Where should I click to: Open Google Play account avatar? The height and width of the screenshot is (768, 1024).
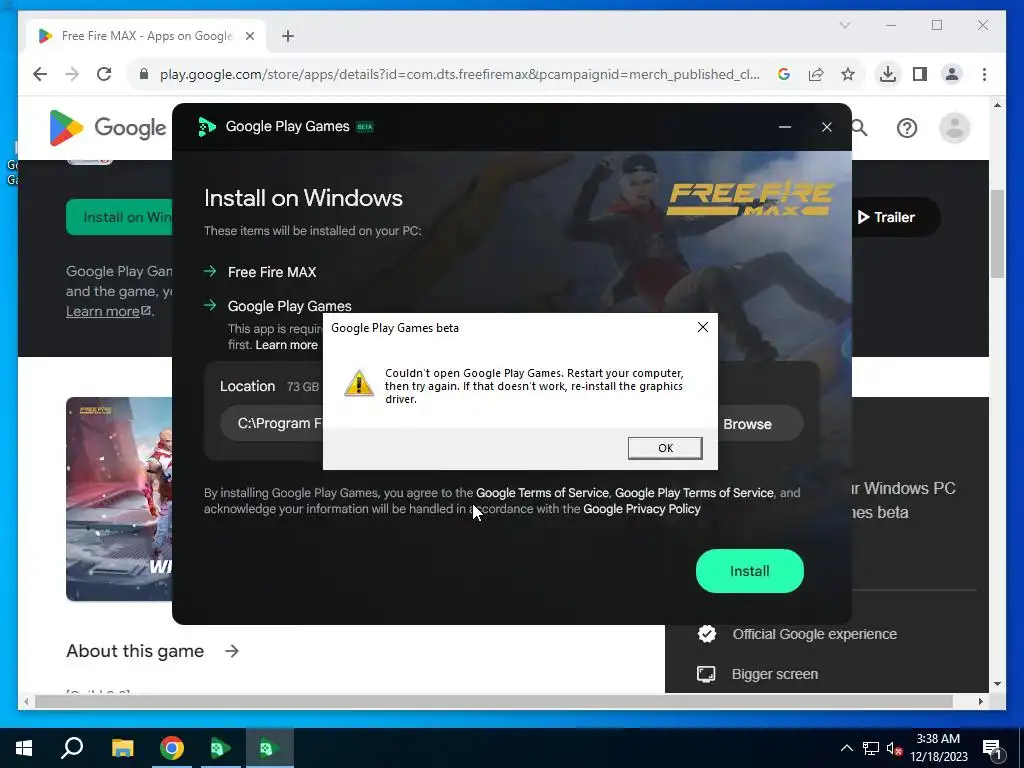point(954,128)
